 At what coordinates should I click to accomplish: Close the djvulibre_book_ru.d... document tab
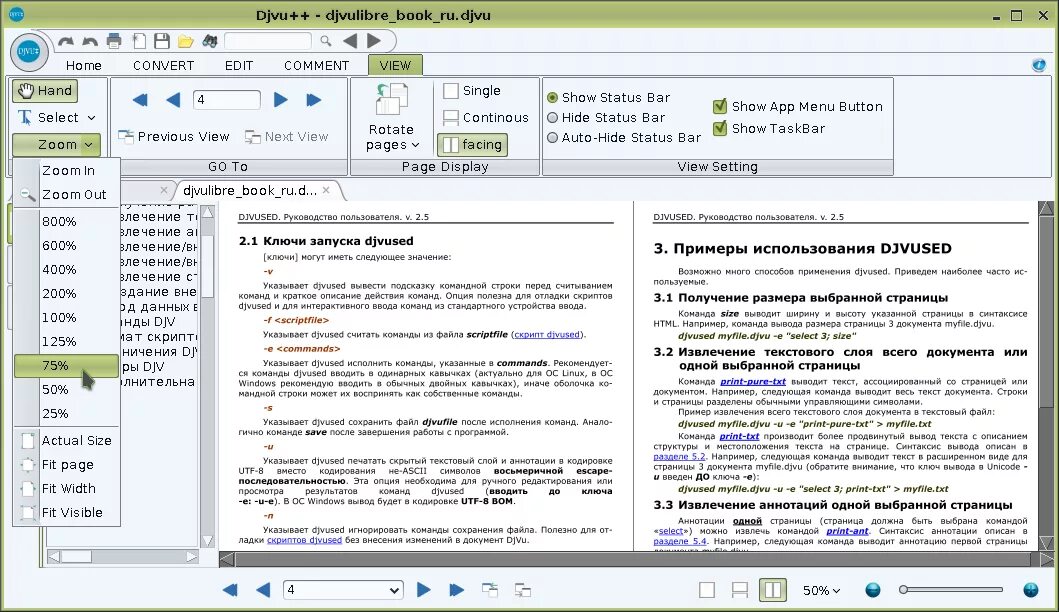(x=326, y=190)
